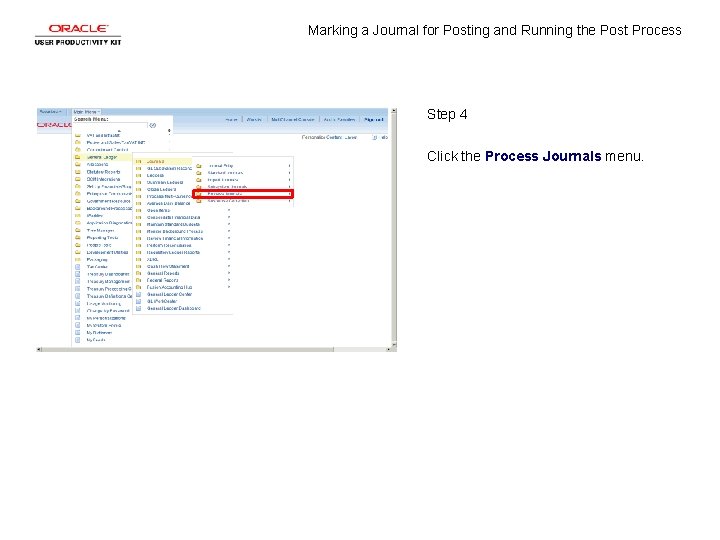The height and width of the screenshot is (540, 720).
Task: Click the horizontal scrollbar left arrow
Action: [39, 349]
